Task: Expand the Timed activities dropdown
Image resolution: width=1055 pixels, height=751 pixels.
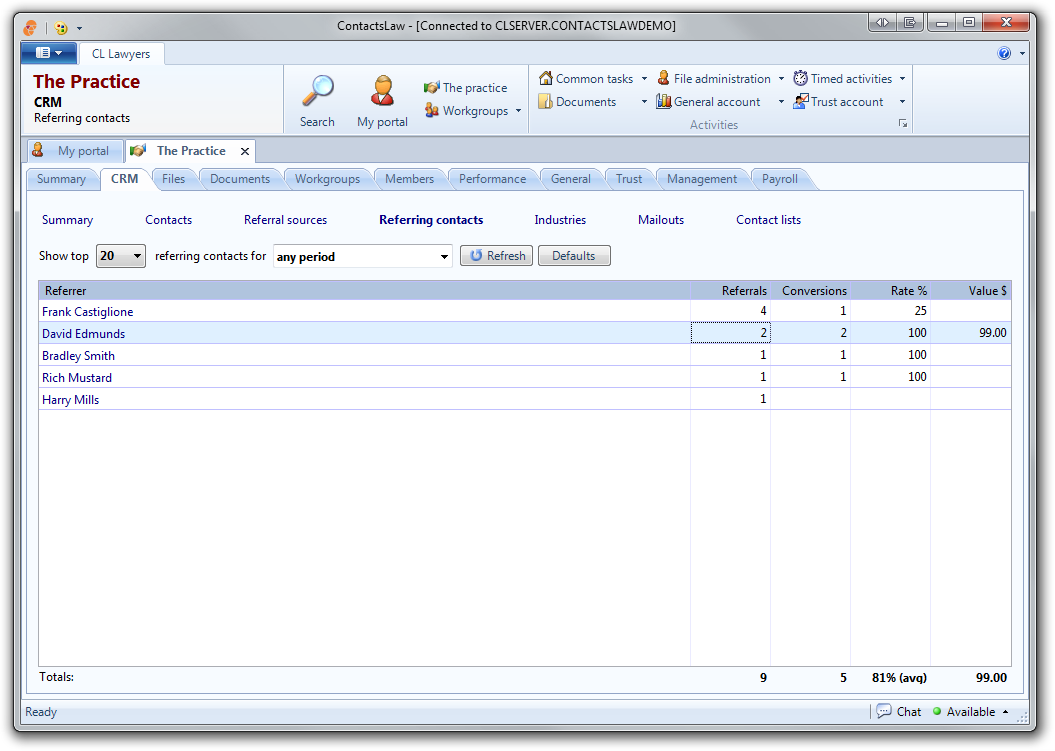Action: tap(902, 79)
